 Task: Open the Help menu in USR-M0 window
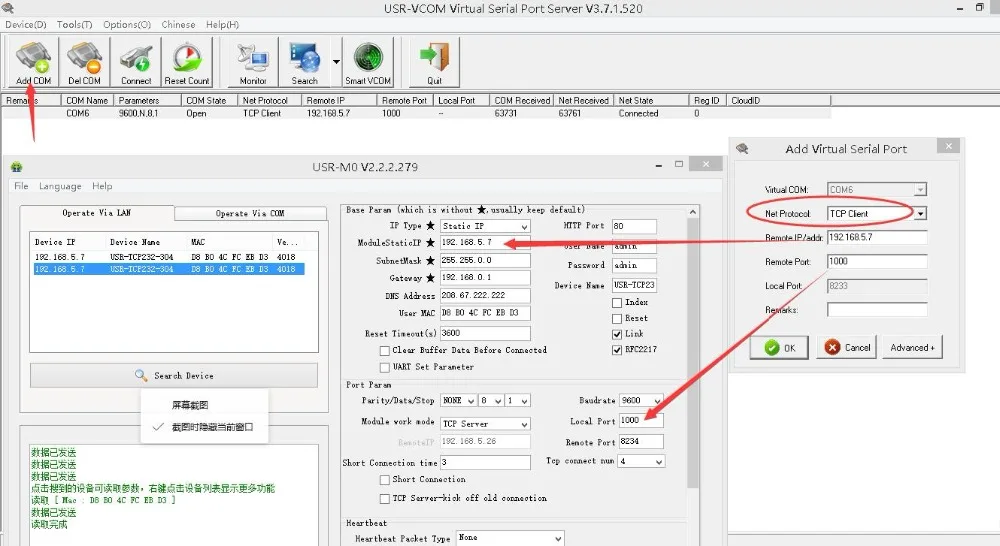coord(102,186)
